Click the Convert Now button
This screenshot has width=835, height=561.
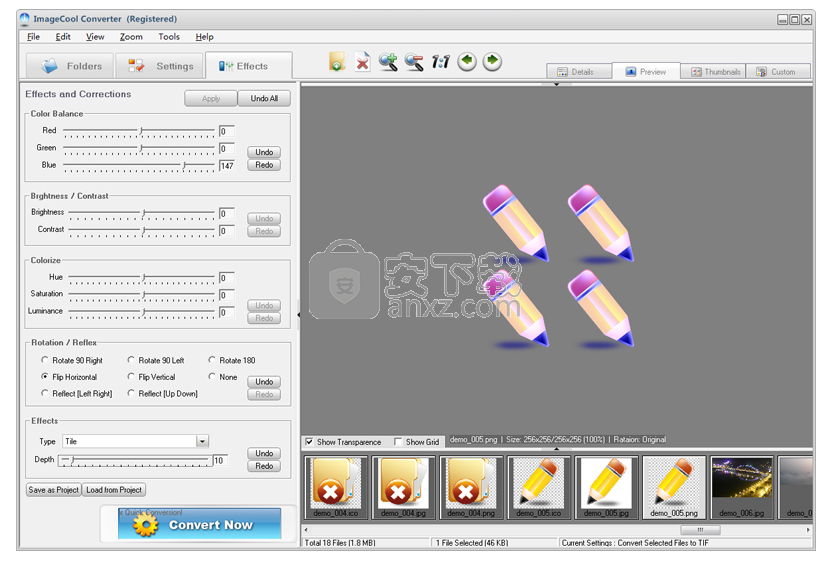click(x=200, y=524)
